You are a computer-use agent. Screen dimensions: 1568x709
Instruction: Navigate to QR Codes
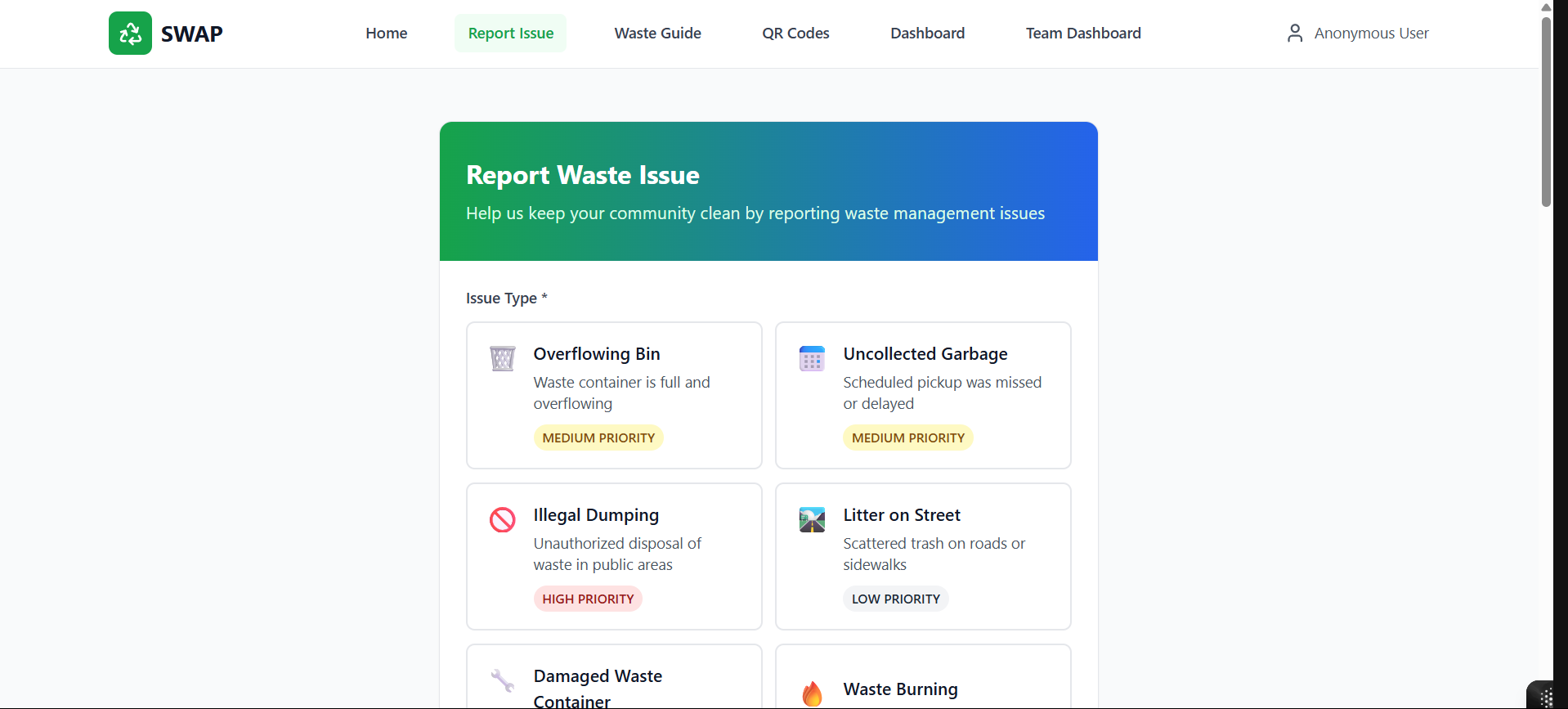pyautogui.click(x=795, y=34)
